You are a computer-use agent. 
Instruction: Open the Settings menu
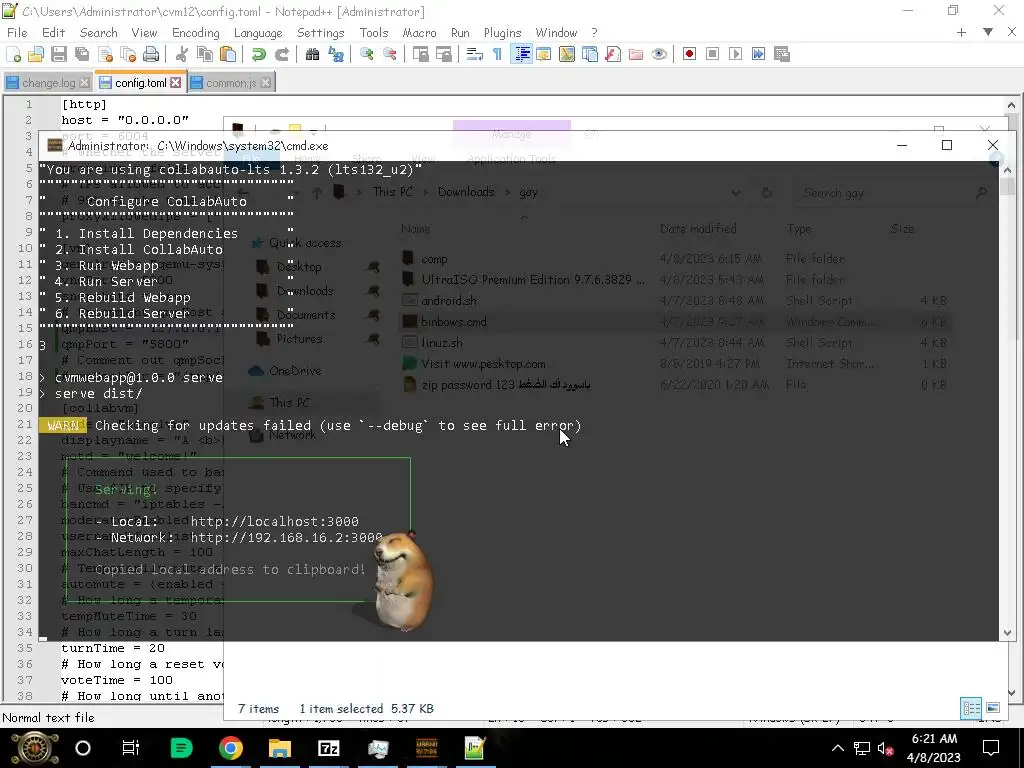click(320, 33)
